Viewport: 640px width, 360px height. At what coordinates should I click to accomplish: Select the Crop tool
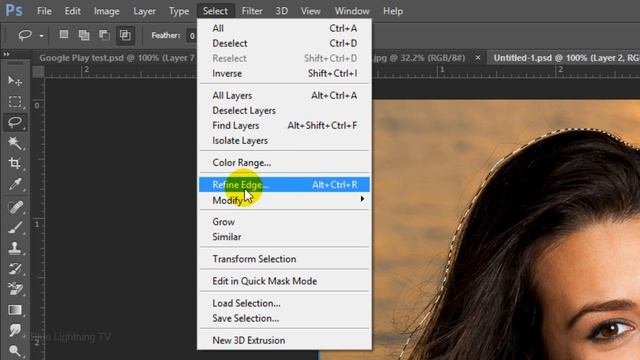[x=15, y=163]
